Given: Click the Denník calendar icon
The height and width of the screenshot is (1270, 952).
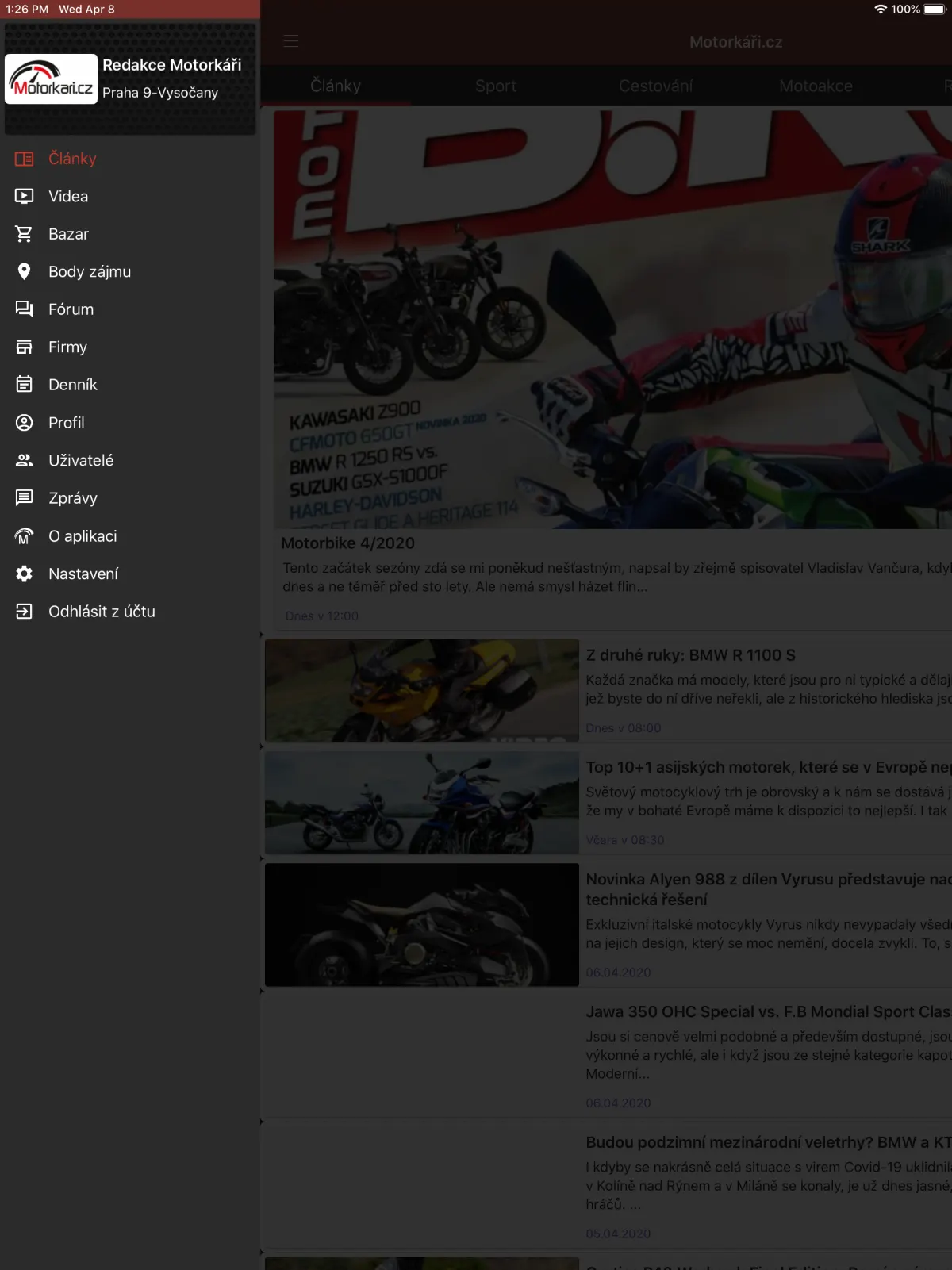Looking at the screenshot, I should tap(25, 385).
